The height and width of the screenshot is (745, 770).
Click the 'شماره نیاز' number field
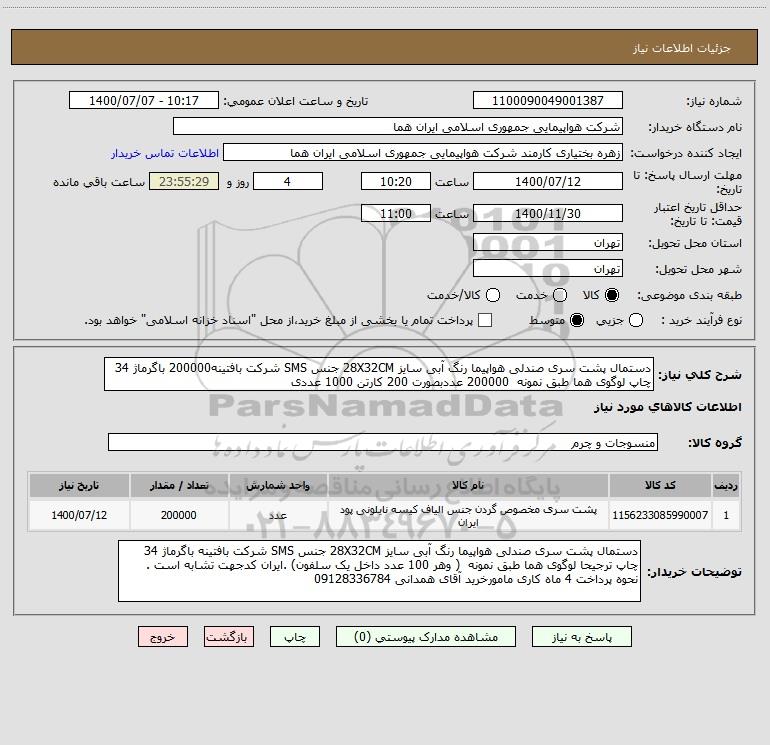point(547,101)
